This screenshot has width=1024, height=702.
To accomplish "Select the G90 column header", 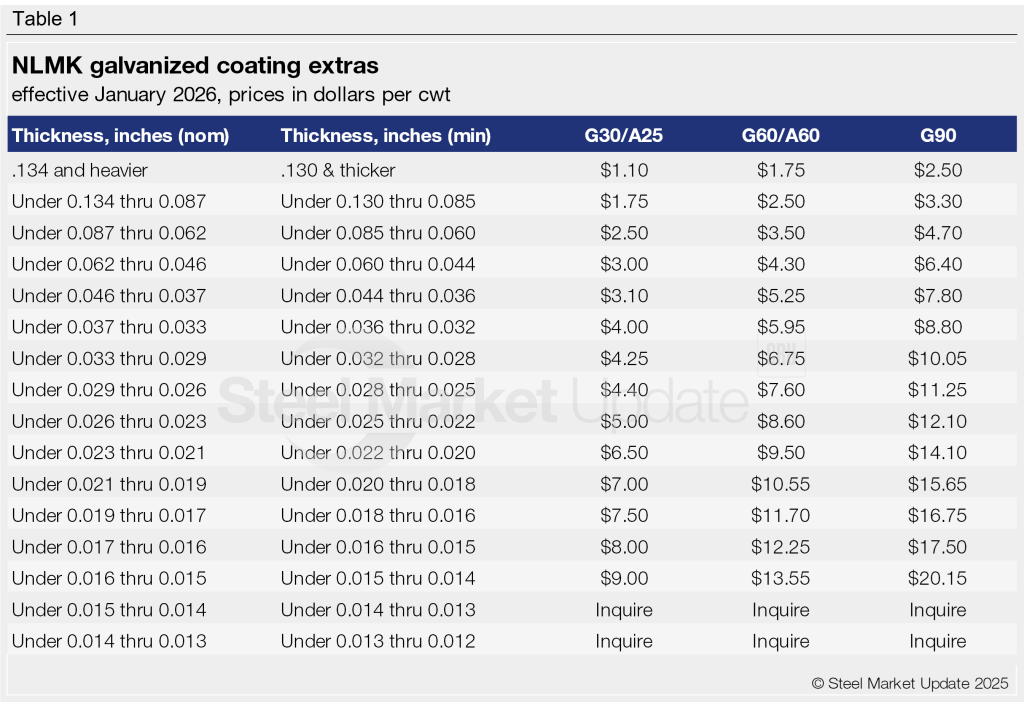I will point(937,135).
